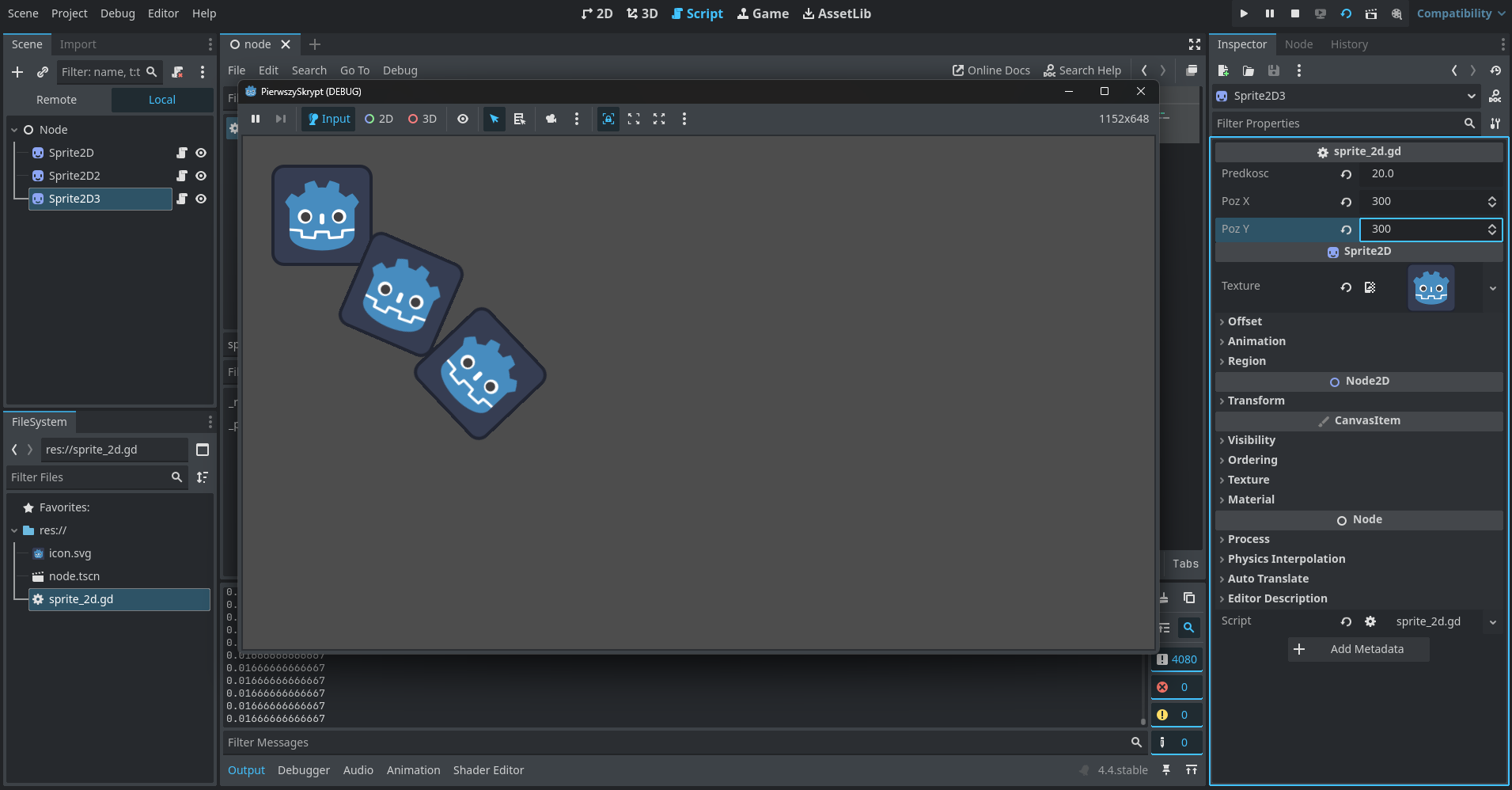
Task: Expand the Visibility section in CanvasItem
Action: [1251, 440]
